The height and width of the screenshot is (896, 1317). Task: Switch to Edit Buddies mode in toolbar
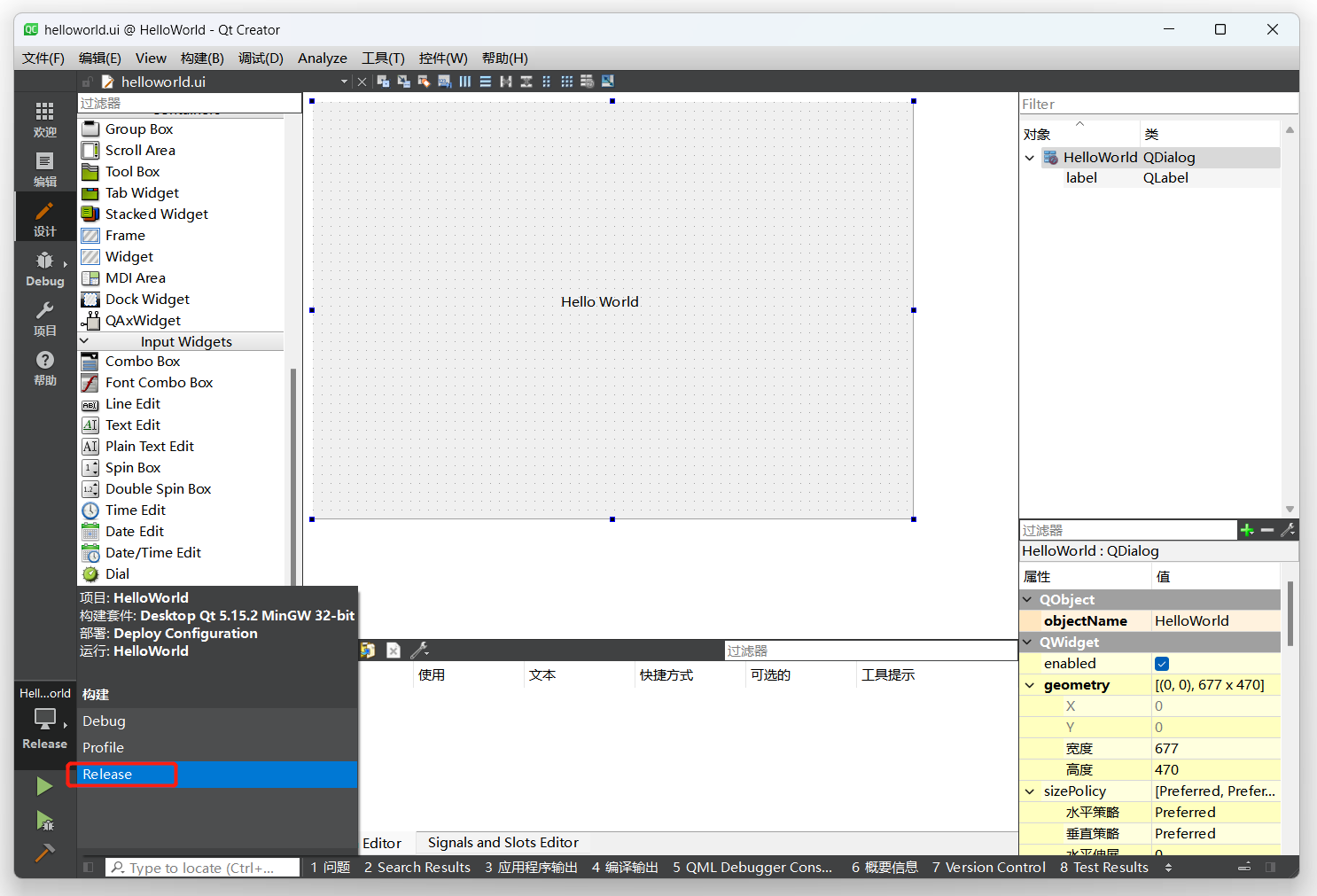[x=424, y=82]
